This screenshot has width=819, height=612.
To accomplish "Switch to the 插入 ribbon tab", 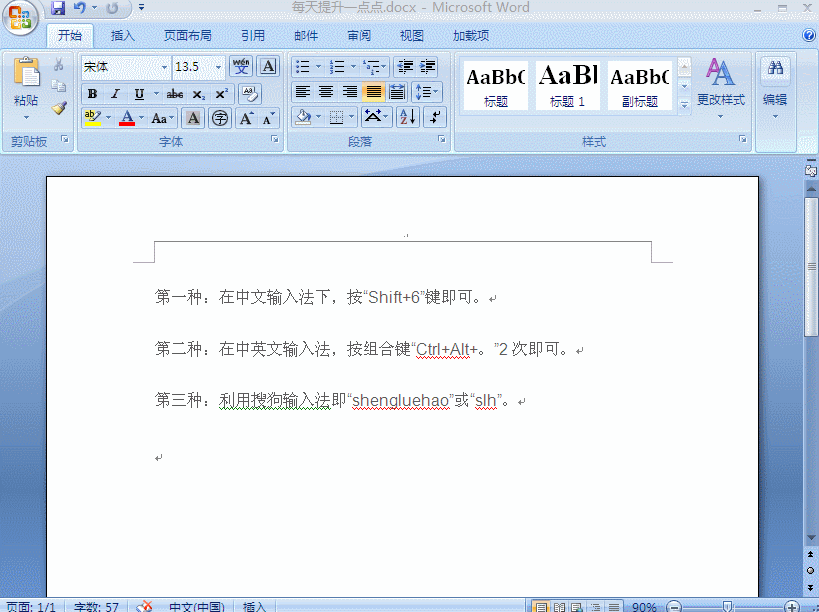I will pyautogui.click(x=122, y=35).
